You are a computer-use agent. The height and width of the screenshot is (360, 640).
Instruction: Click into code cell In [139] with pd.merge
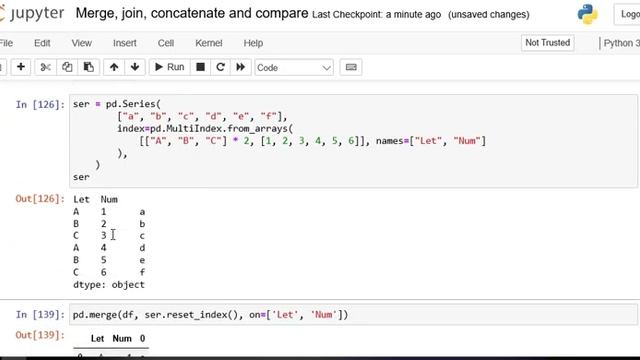pos(353,315)
